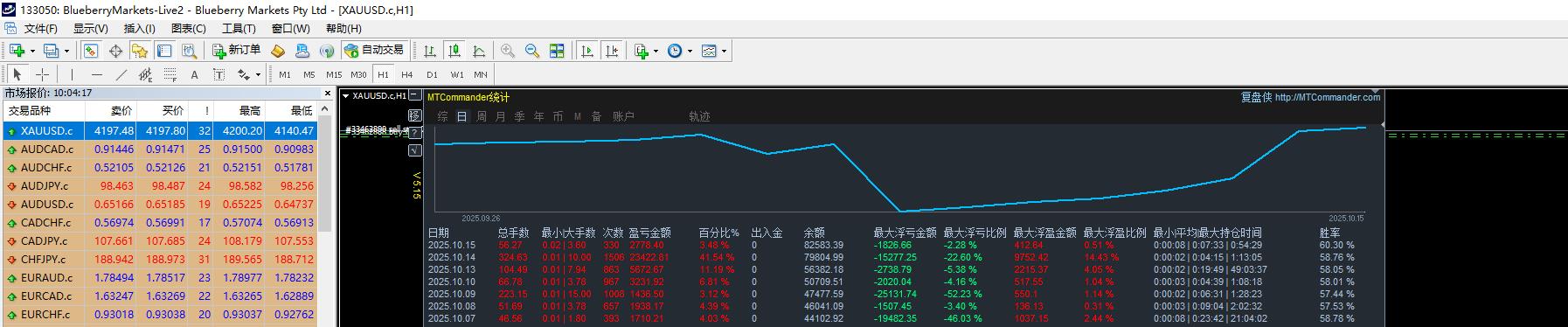Open the http://MTCommander.com link
This screenshot has width=1568, height=327.
coord(1328,98)
